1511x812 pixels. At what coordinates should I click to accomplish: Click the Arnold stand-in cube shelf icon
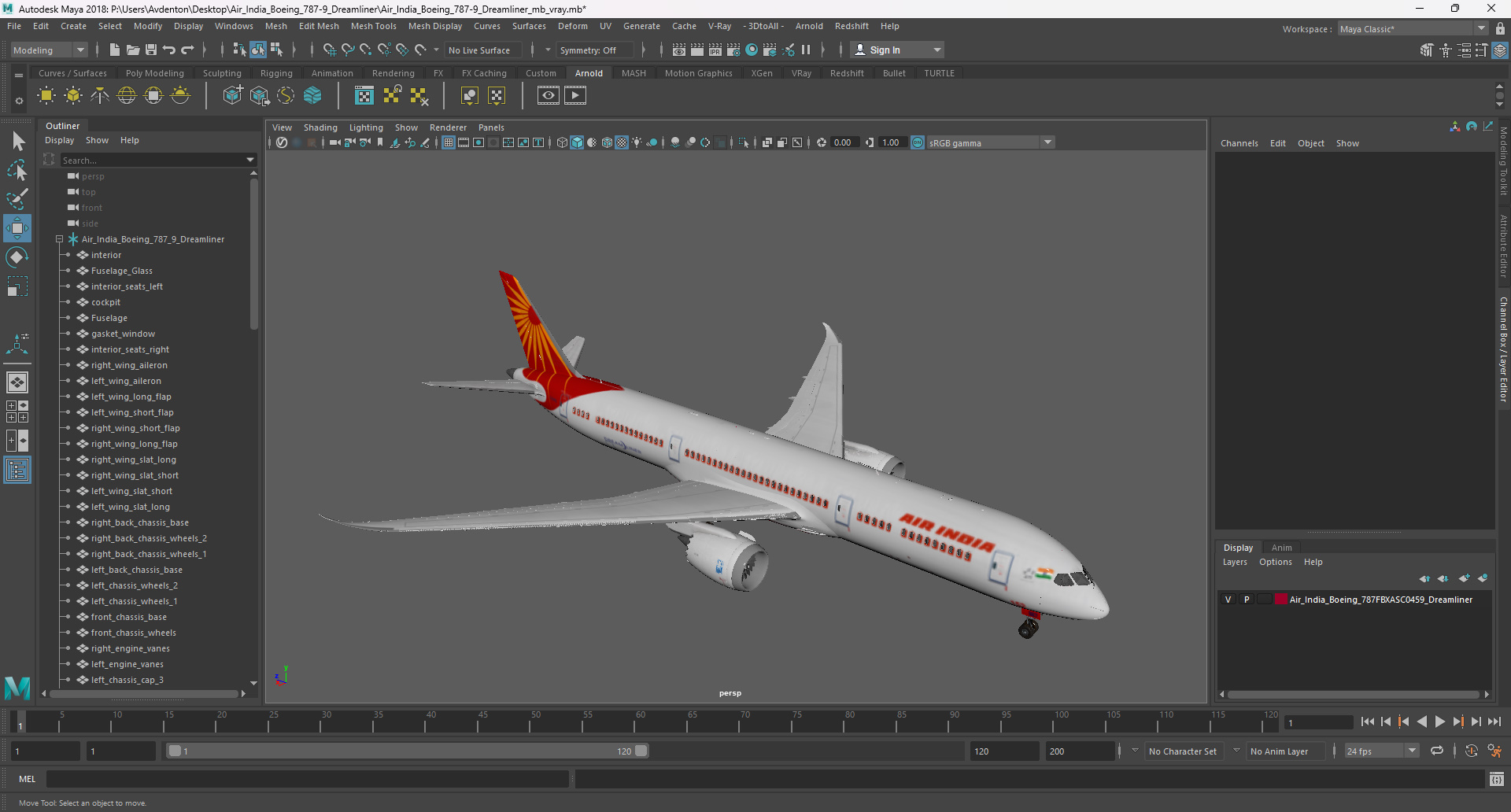(x=233, y=96)
